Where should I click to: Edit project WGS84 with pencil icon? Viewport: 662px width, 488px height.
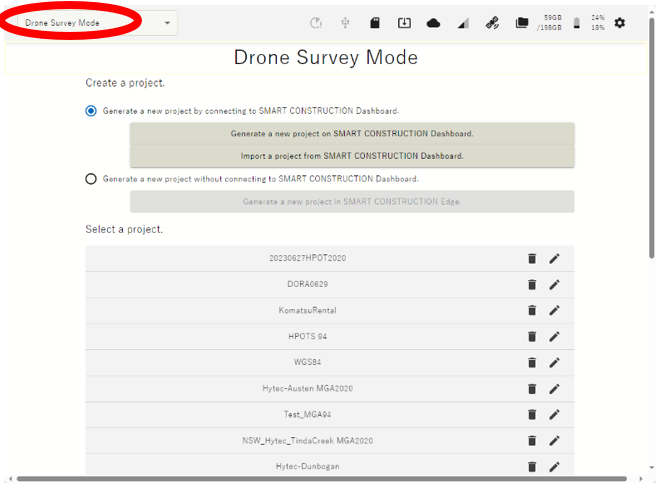(x=554, y=363)
